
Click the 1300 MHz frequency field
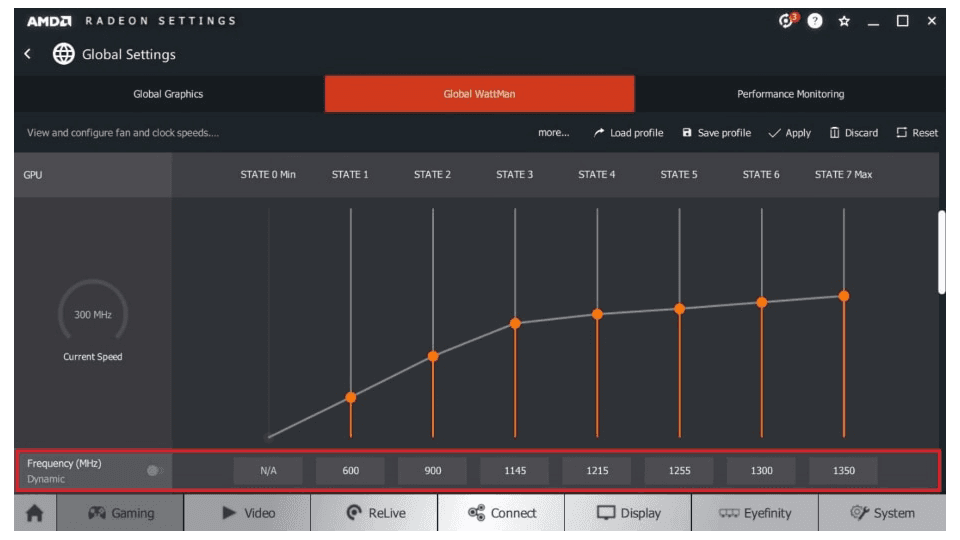click(762, 470)
